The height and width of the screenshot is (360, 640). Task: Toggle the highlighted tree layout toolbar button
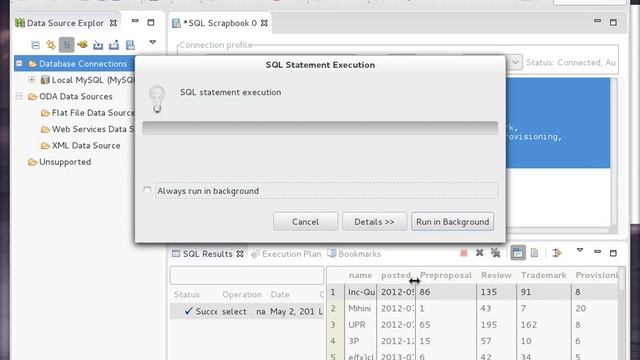click(67, 45)
